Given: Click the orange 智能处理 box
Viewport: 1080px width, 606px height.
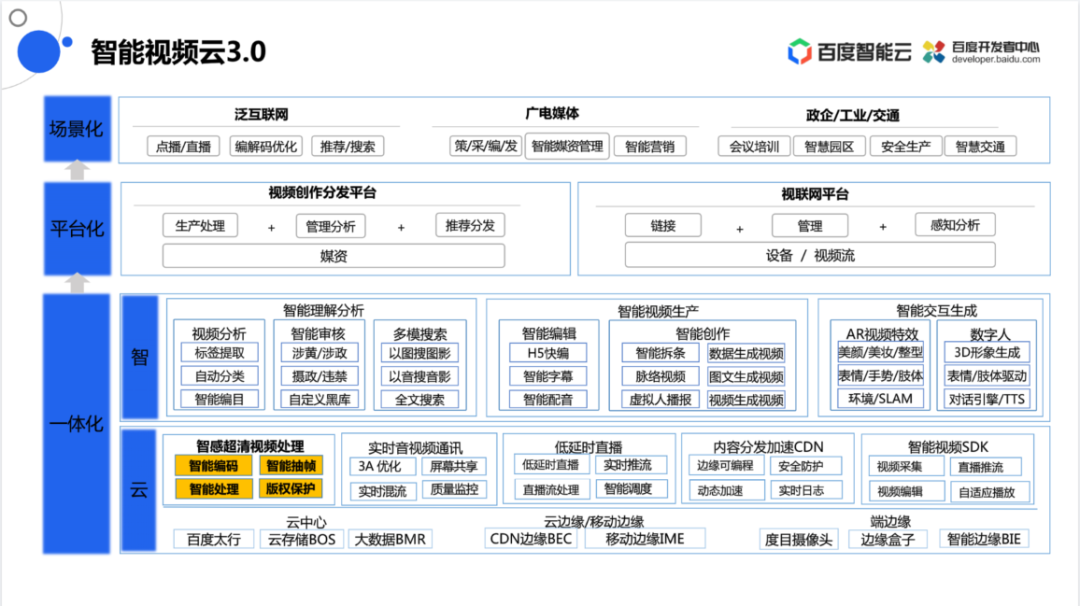Looking at the screenshot, I should tap(214, 489).
